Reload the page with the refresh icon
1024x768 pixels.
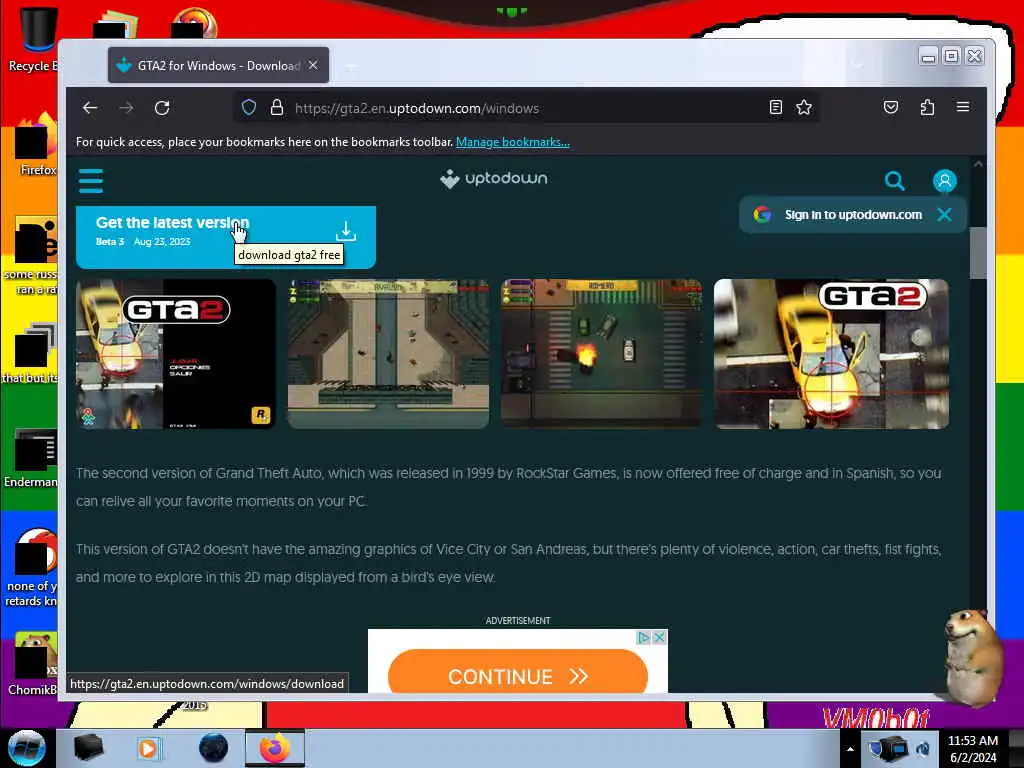coord(162,108)
